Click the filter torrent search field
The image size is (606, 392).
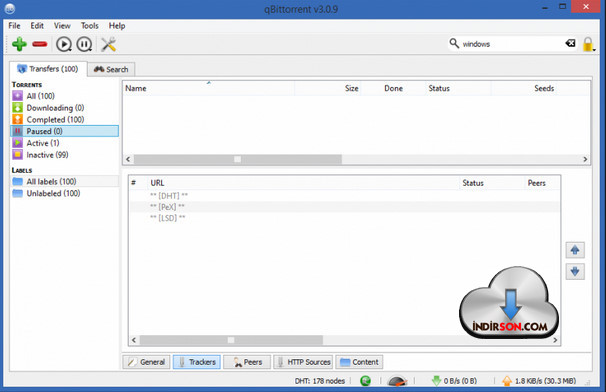(513, 44)
